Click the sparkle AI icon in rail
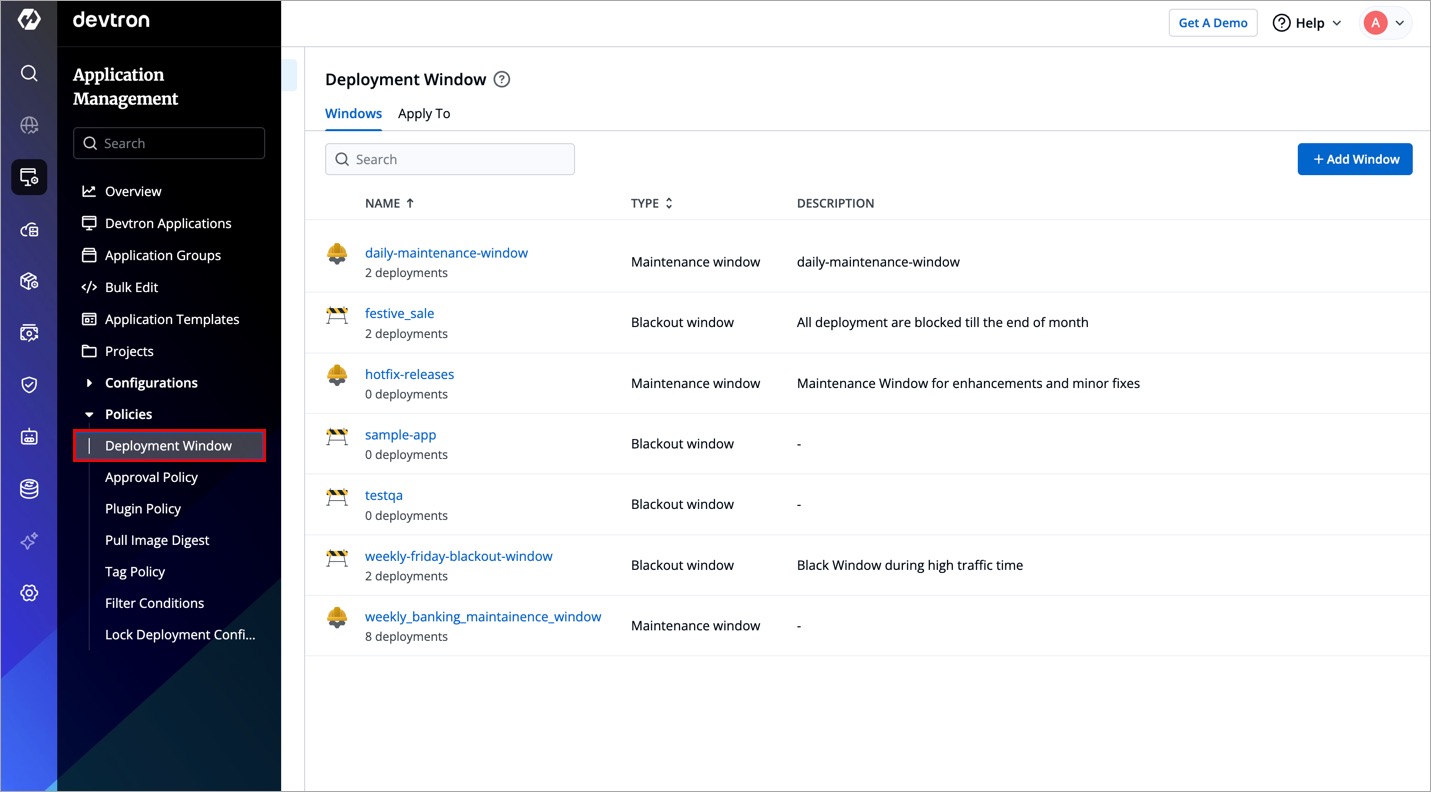The image size is (1431, 792). tap(29, 541)
